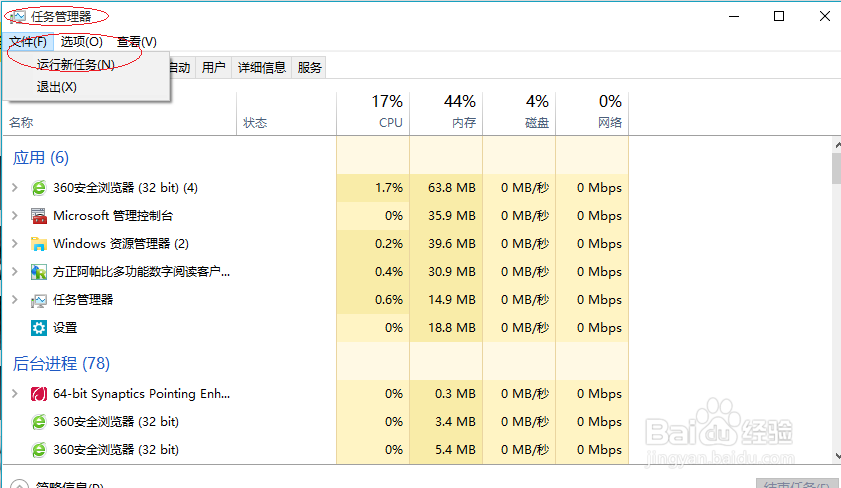Image resolution: width=841 pixels, height=488 pixels.
Task: Click the 360安全浏览器 3.4 MB process icon
Action: 39,422
